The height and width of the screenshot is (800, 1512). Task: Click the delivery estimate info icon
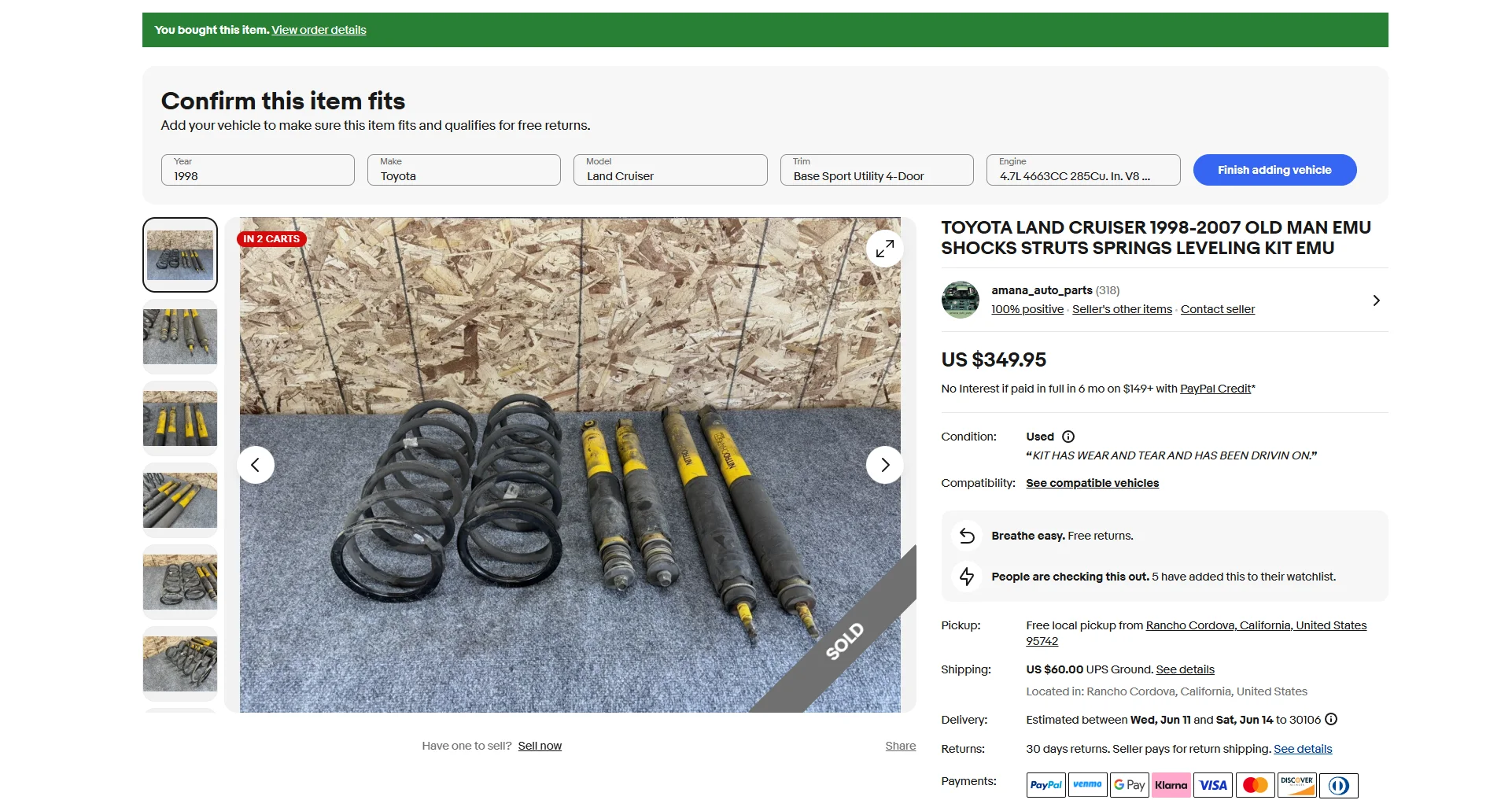1331,719
